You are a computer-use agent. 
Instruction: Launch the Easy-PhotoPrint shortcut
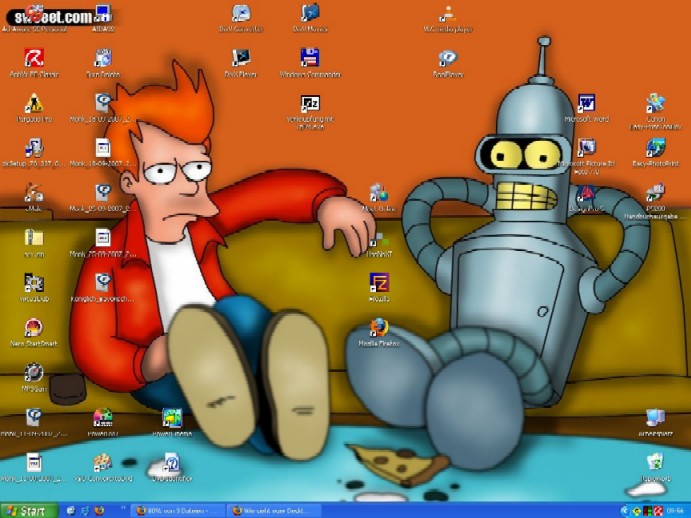tap(656, 153)
